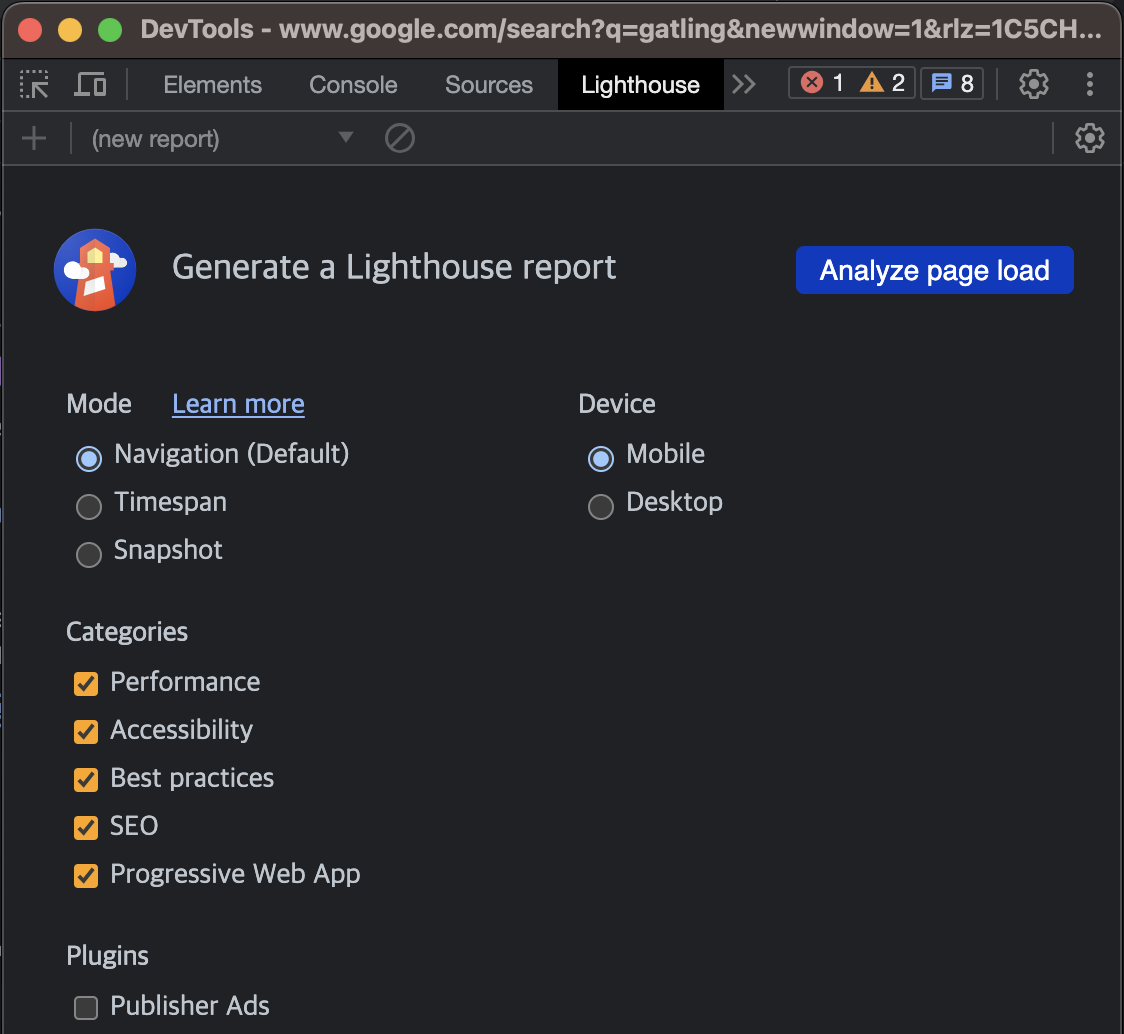Toggle the SEO checkbox

[x=86, y=827]
